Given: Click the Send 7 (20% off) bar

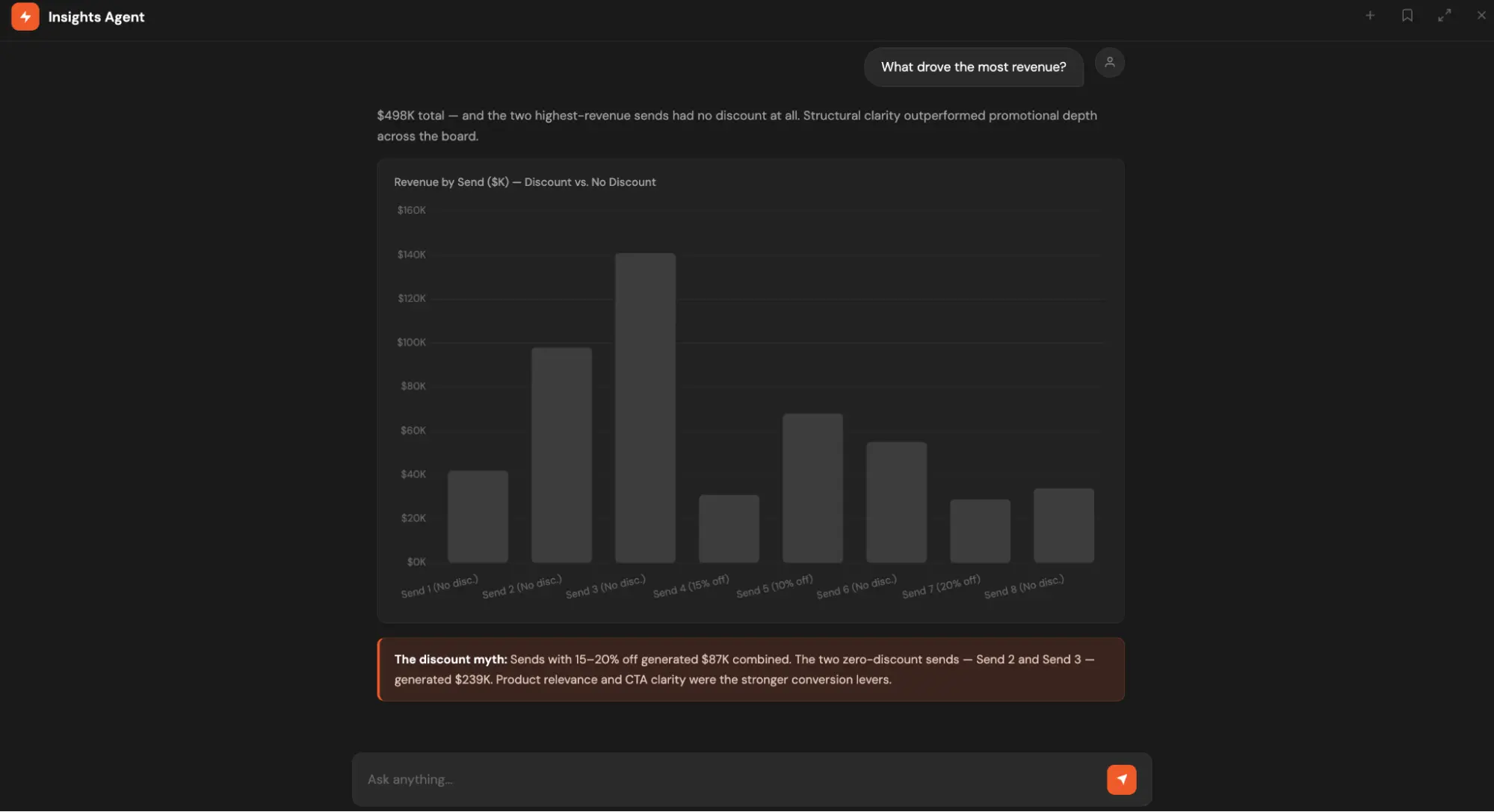Looking at the screenshot, I should 980,531.
